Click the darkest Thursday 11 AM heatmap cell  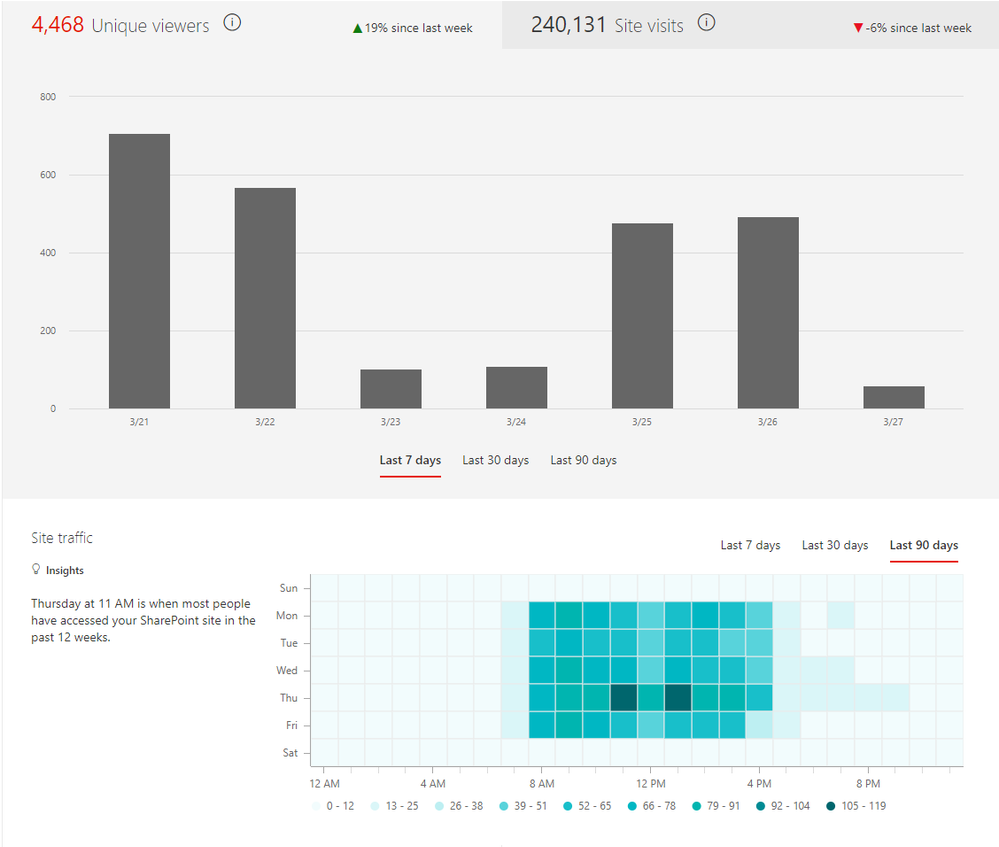coord(624,697)
